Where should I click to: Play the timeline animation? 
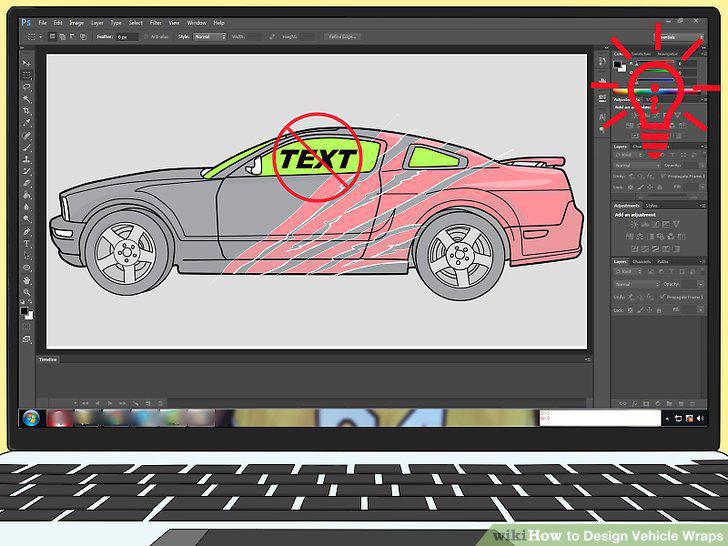(x=110, y=403)
